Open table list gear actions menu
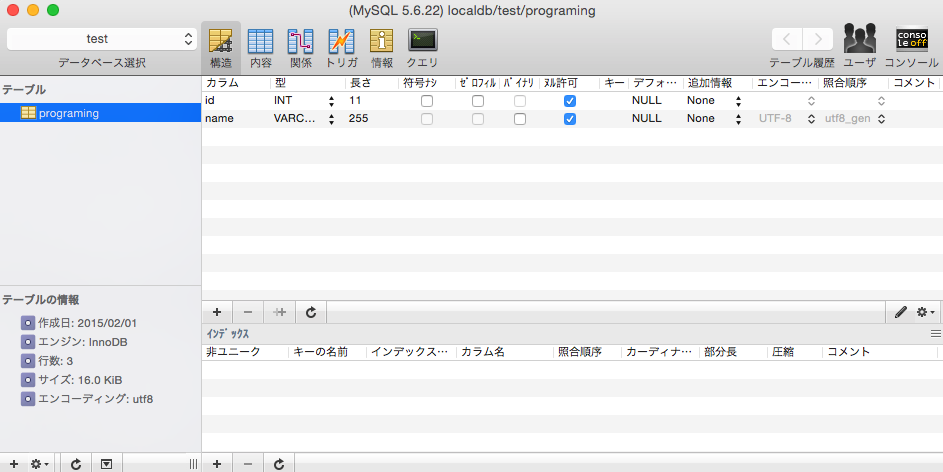 point(41,464)
